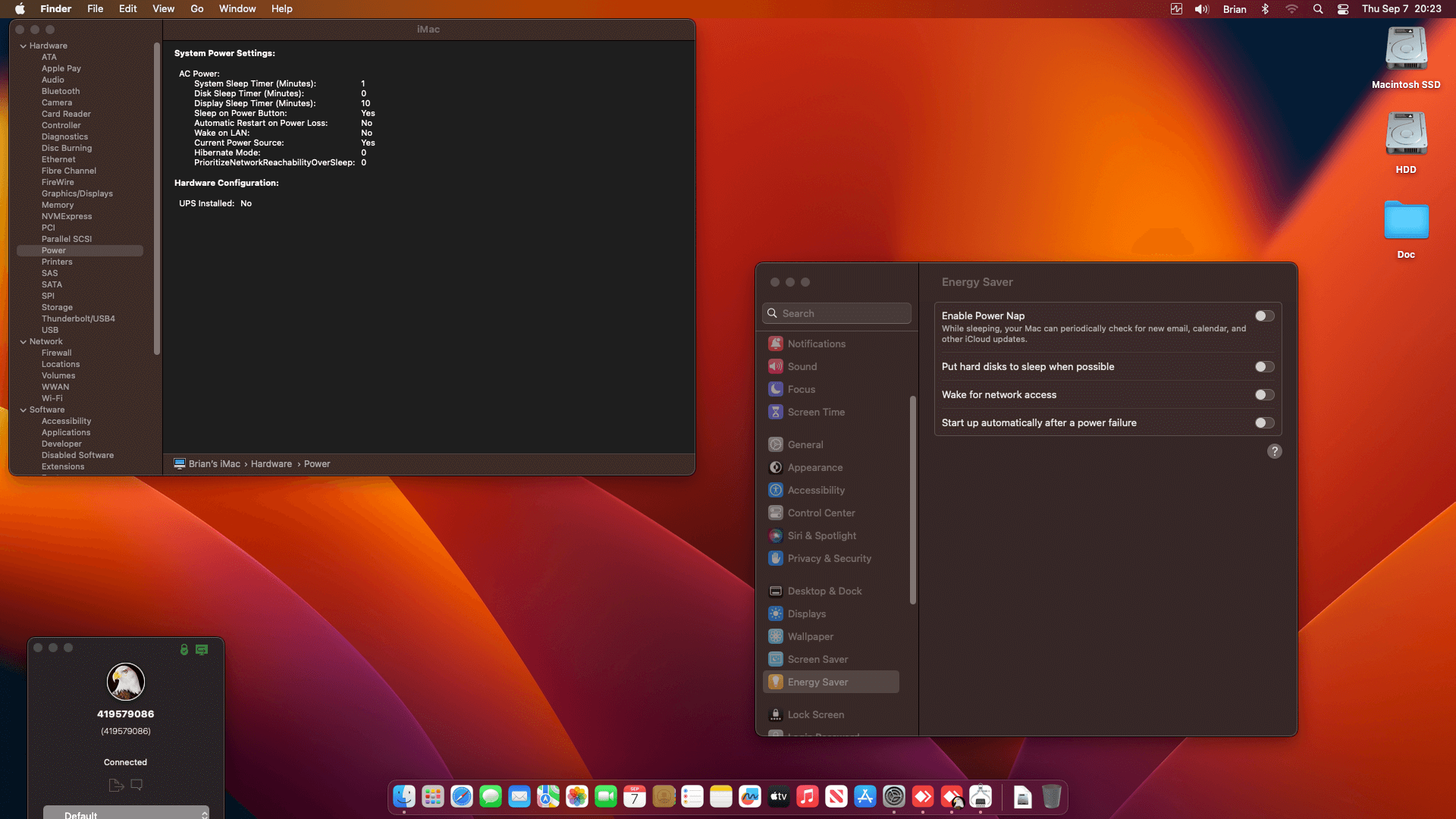Image resolution: width=1456 pixels, height=819 pixels.
Task: Open Displays settings in the sidebar
Action: (x=807, y=613)
